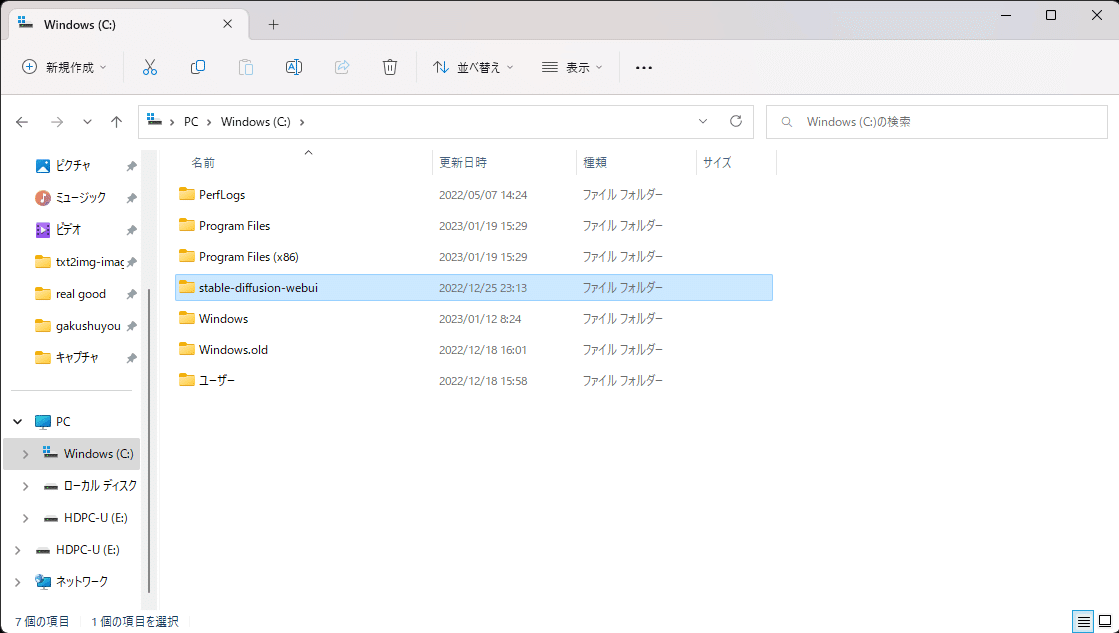Click the 7 個の項目 status text
Viewport: 1119px width, 633px height.
tap(42, 622)
